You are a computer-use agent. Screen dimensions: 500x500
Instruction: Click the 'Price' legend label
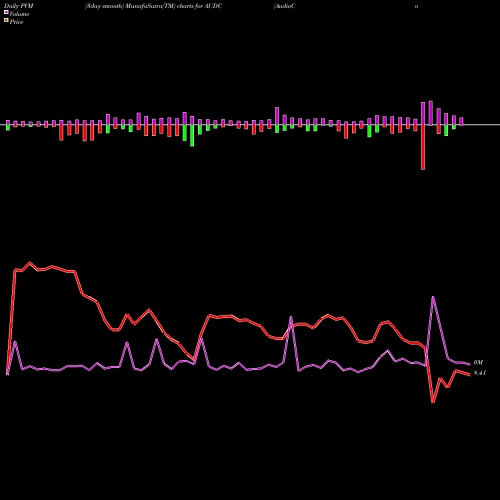tap(16, 22)
